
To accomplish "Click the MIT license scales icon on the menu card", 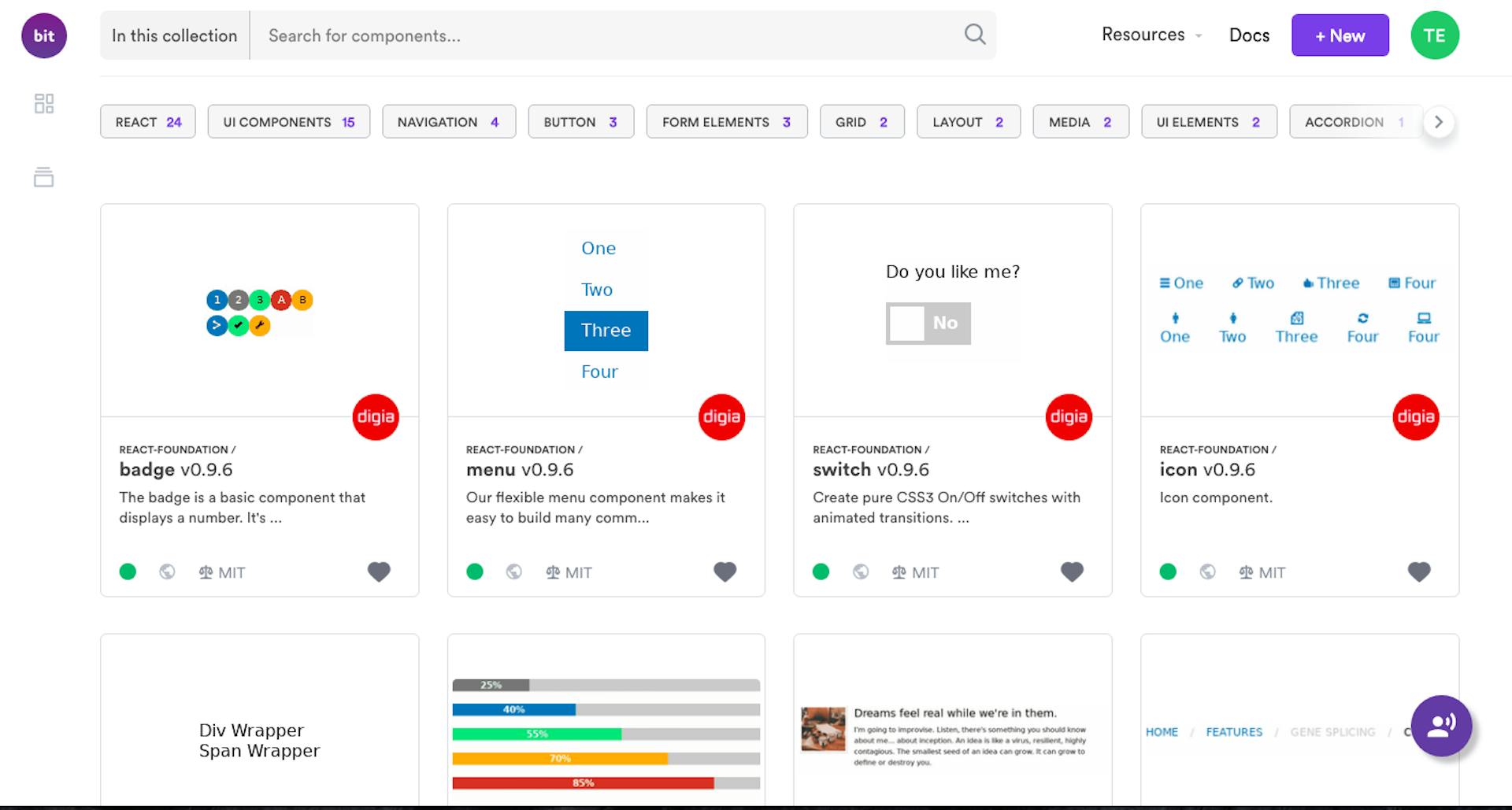I will pos(552,572).
